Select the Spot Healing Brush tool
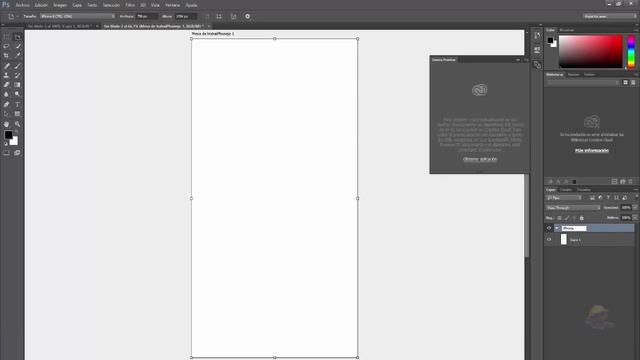 click(7, 66)
